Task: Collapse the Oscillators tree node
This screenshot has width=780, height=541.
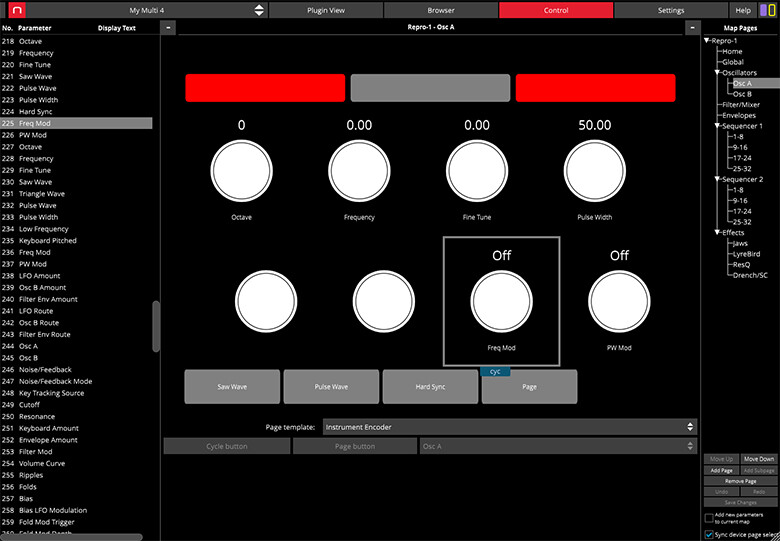Action: [x=717, y=73]
